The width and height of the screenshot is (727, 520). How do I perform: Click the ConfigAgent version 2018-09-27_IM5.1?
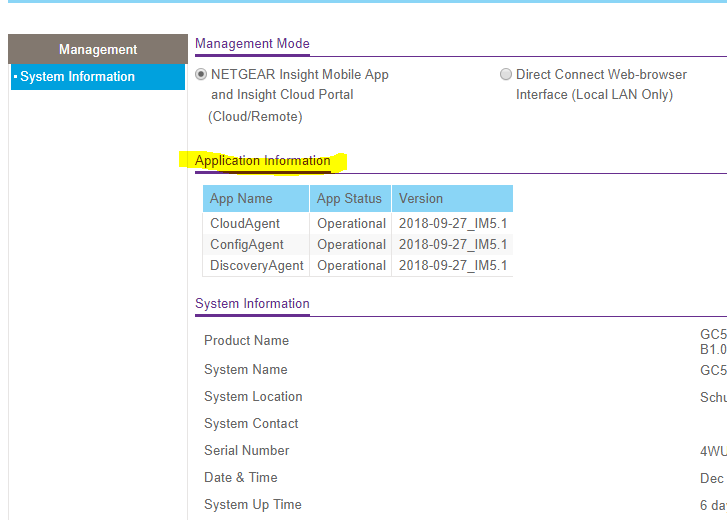point(453,245)
